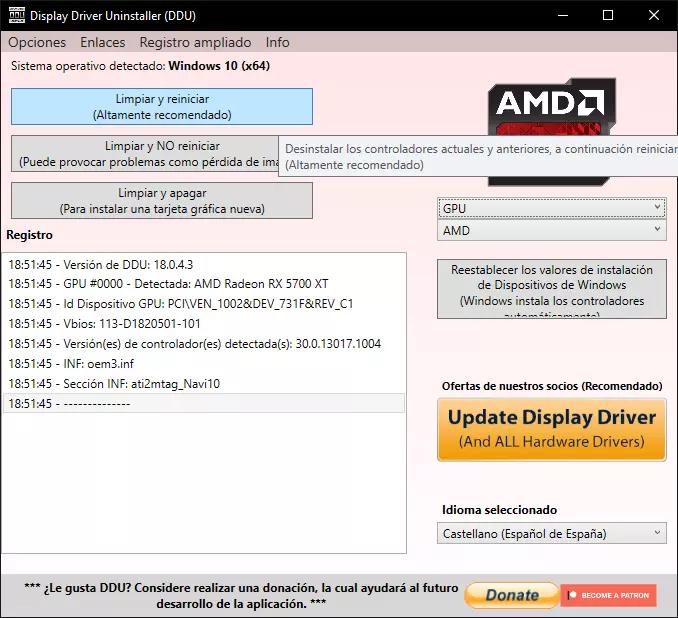Image resolution: width=678 pixels, height=618 pixels.
Task: Close the DDU window
Action: pyautogui.click(x=654, y=16)
